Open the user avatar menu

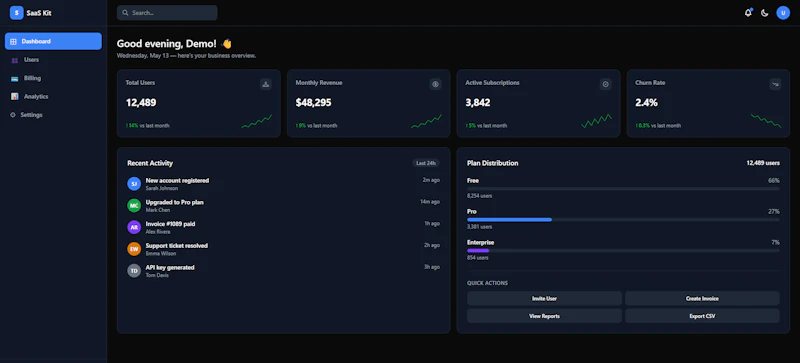click(x=783, y=13)
